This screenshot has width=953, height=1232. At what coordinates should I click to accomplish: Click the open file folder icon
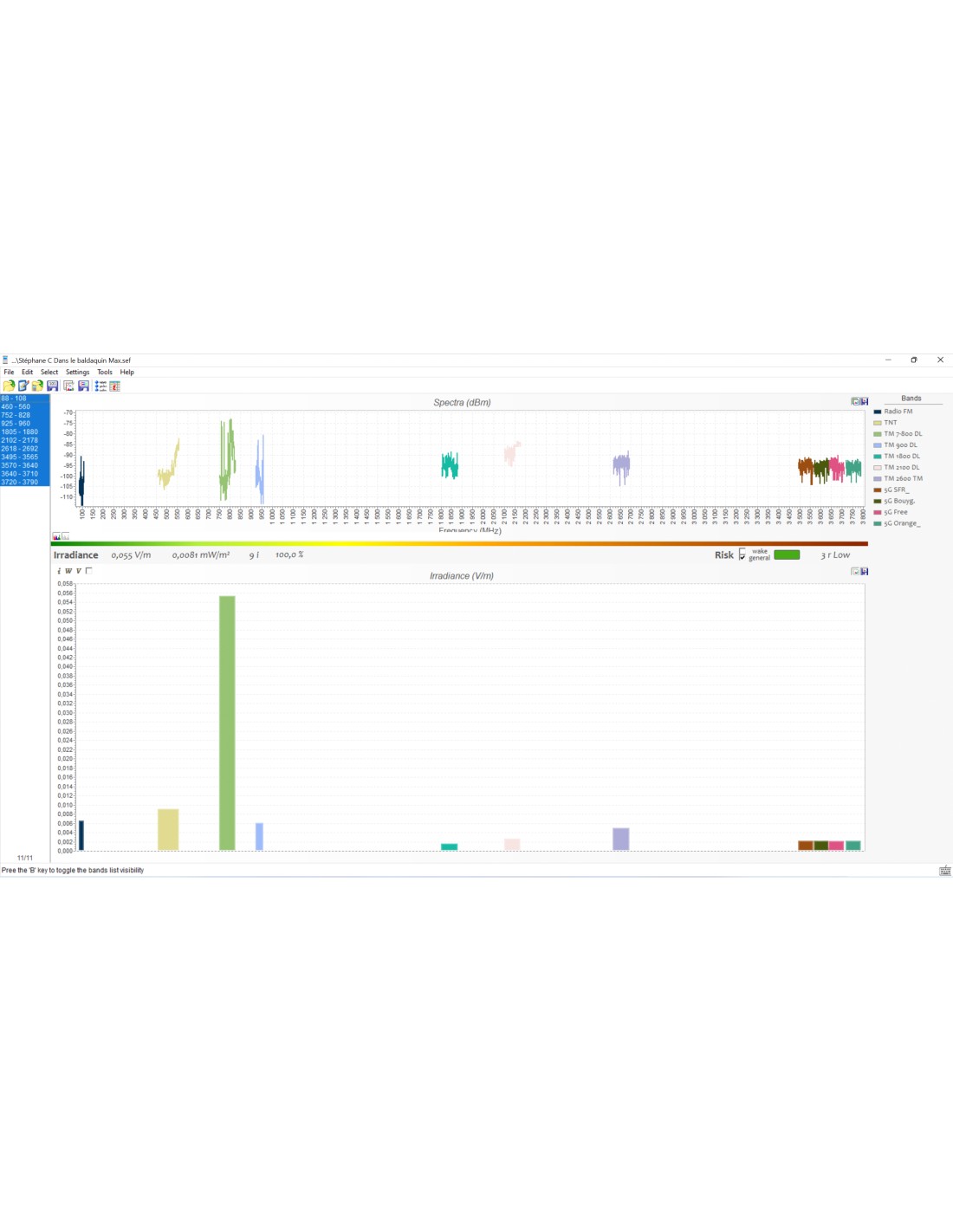[x=9, y=386]
